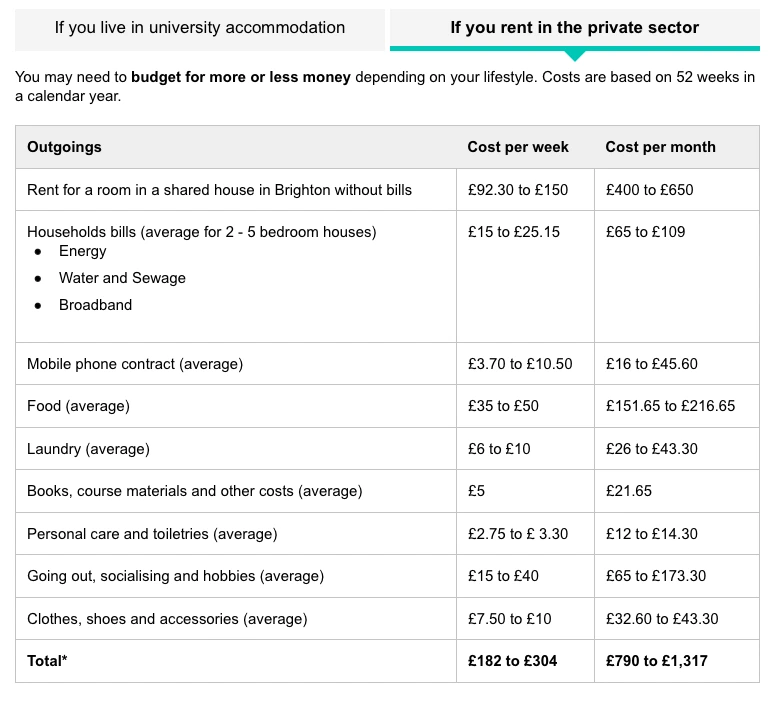Click the Cost per week column header
Image resolution: width=779 pixels, height=703 pixels.
[x=518, y=147]
